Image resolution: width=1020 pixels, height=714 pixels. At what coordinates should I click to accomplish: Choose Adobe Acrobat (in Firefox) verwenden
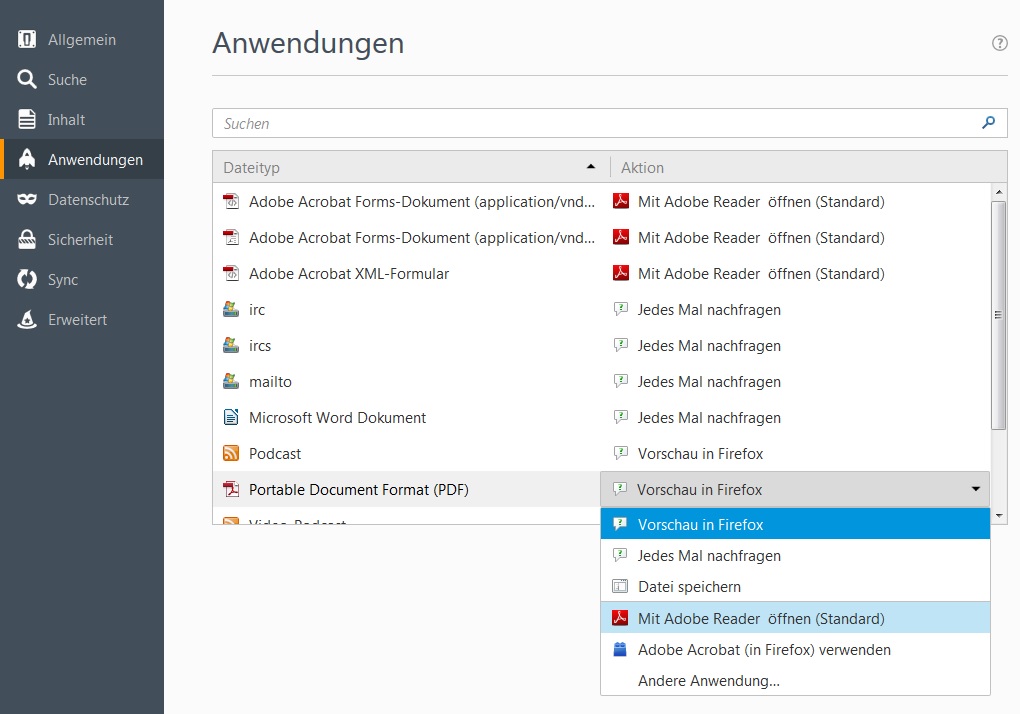[x=795, y=649]
